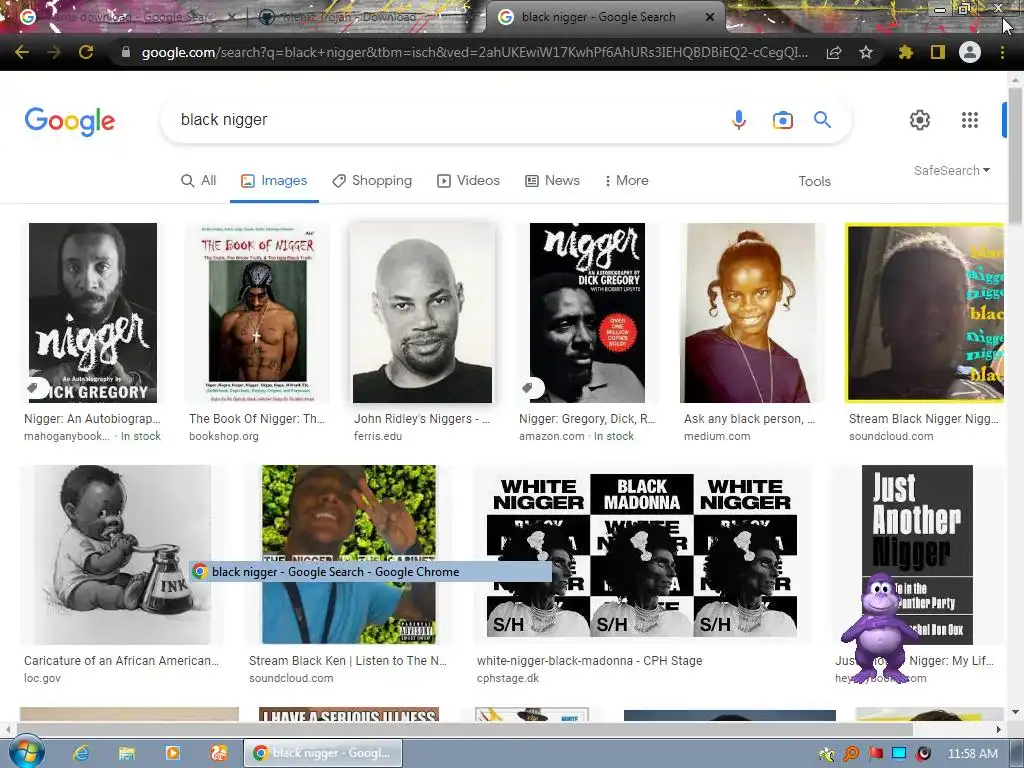Open the cphstage.dk Black Madonna thumbnail
Screen dimensions: 1024x768
pyautogui.click(x=642, y=554)
